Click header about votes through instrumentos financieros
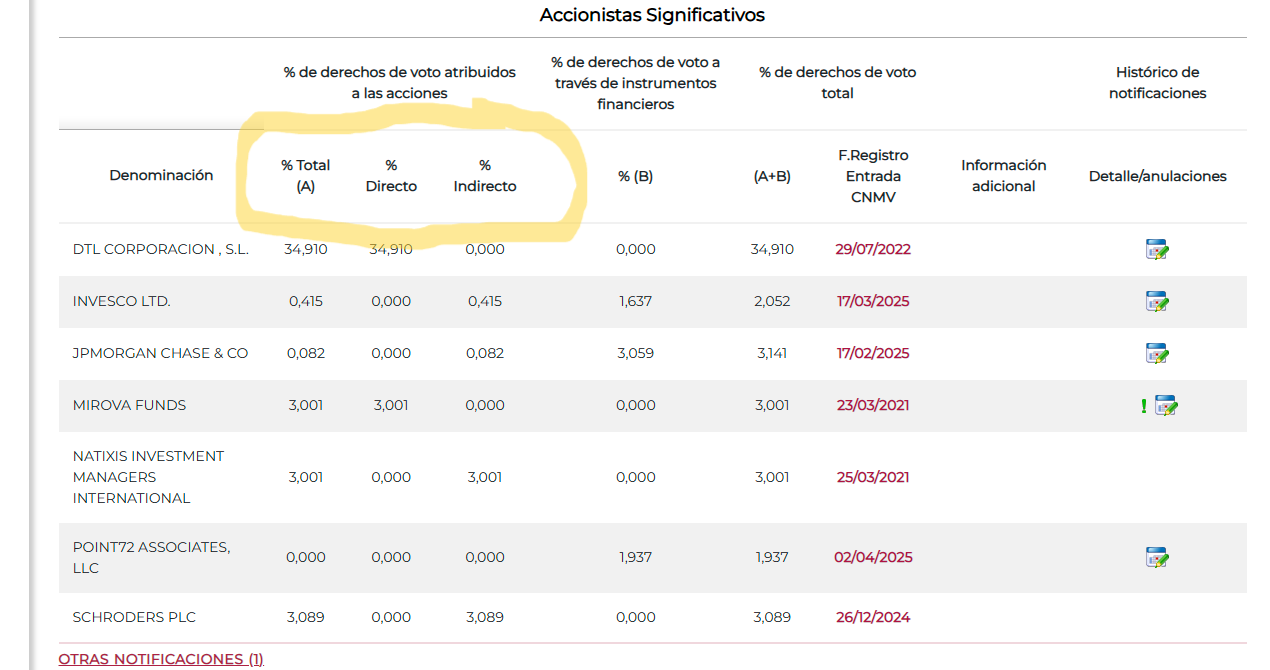 [635, 83]
